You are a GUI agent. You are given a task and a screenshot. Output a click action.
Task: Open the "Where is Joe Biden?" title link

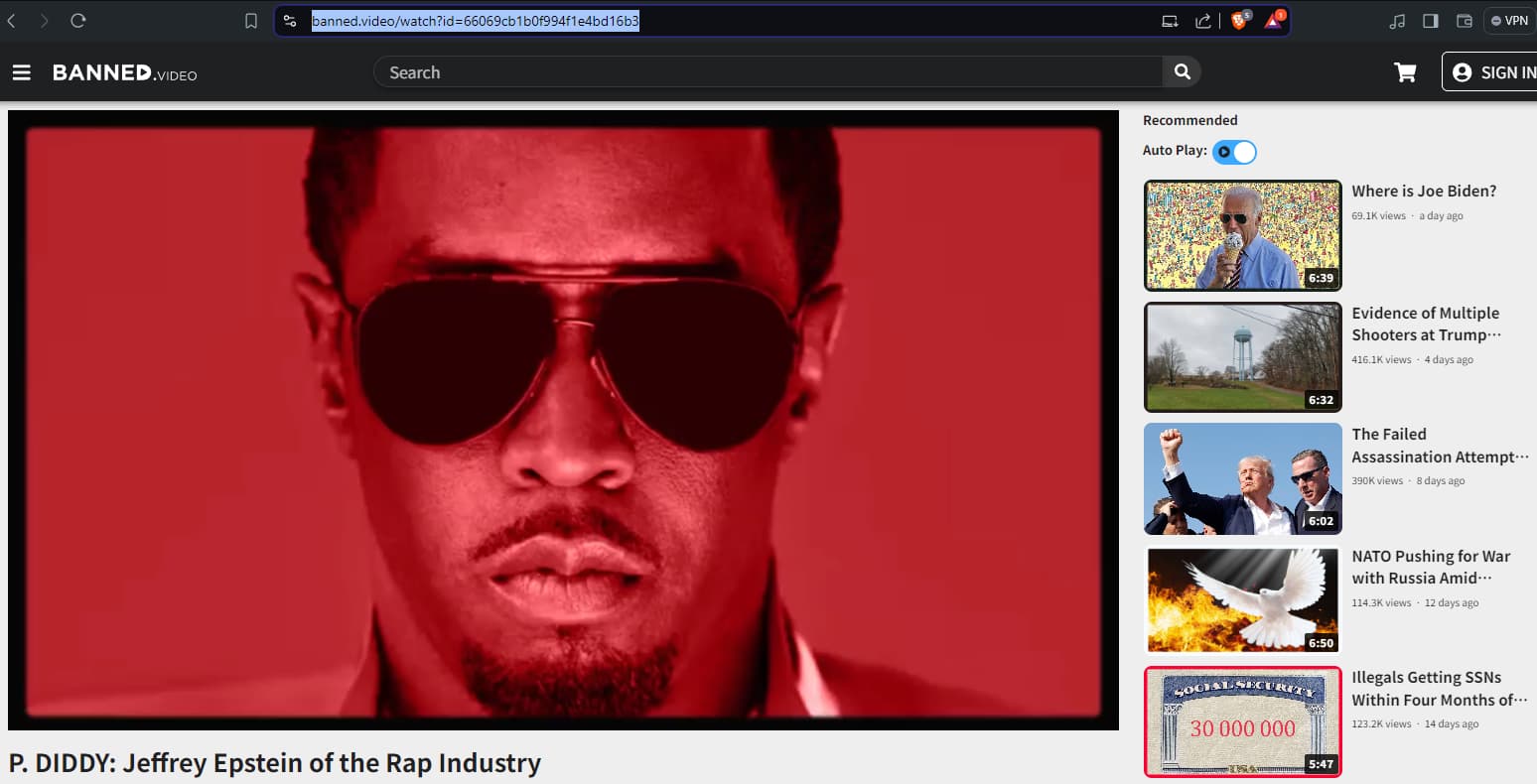point(1424,192)
